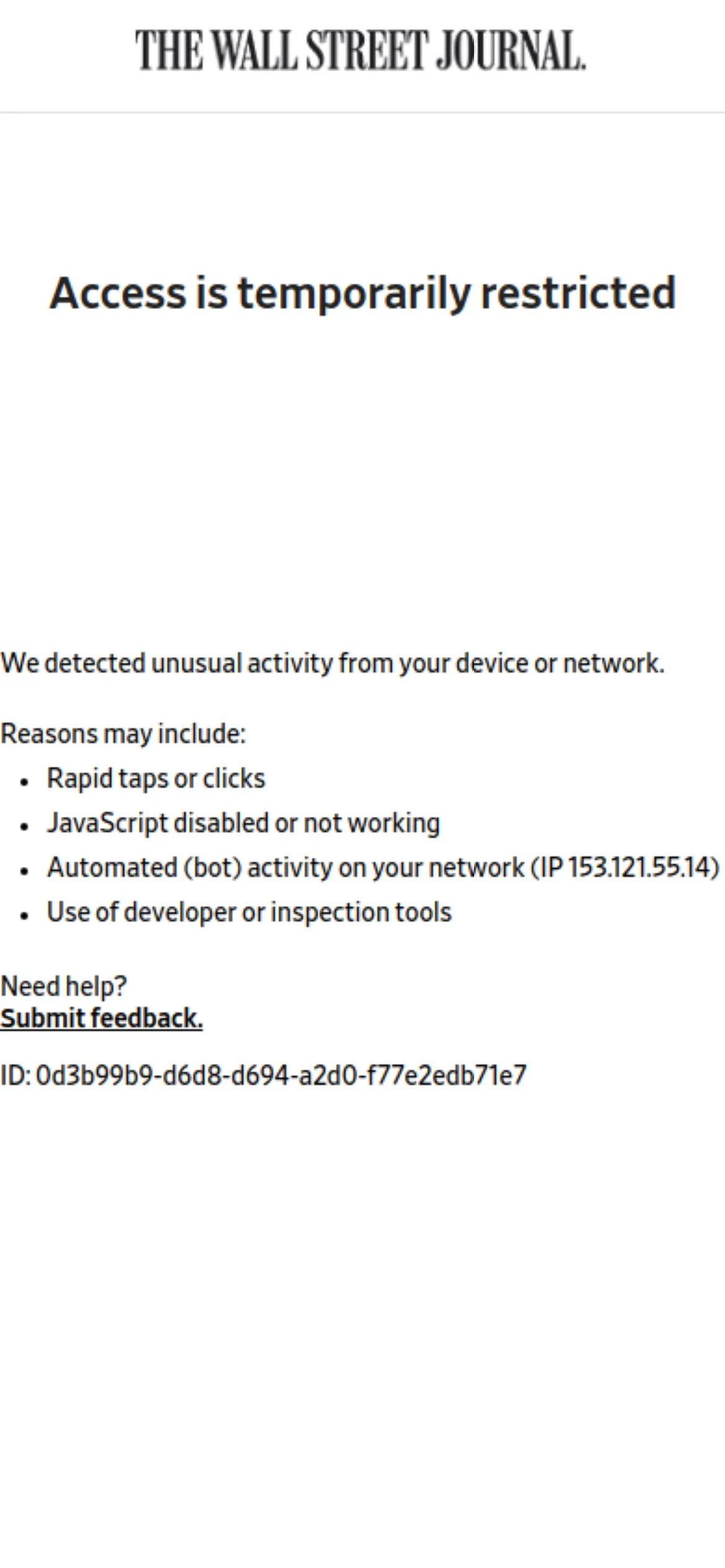Click the divider line below the logo

click(x=362, y=113)
